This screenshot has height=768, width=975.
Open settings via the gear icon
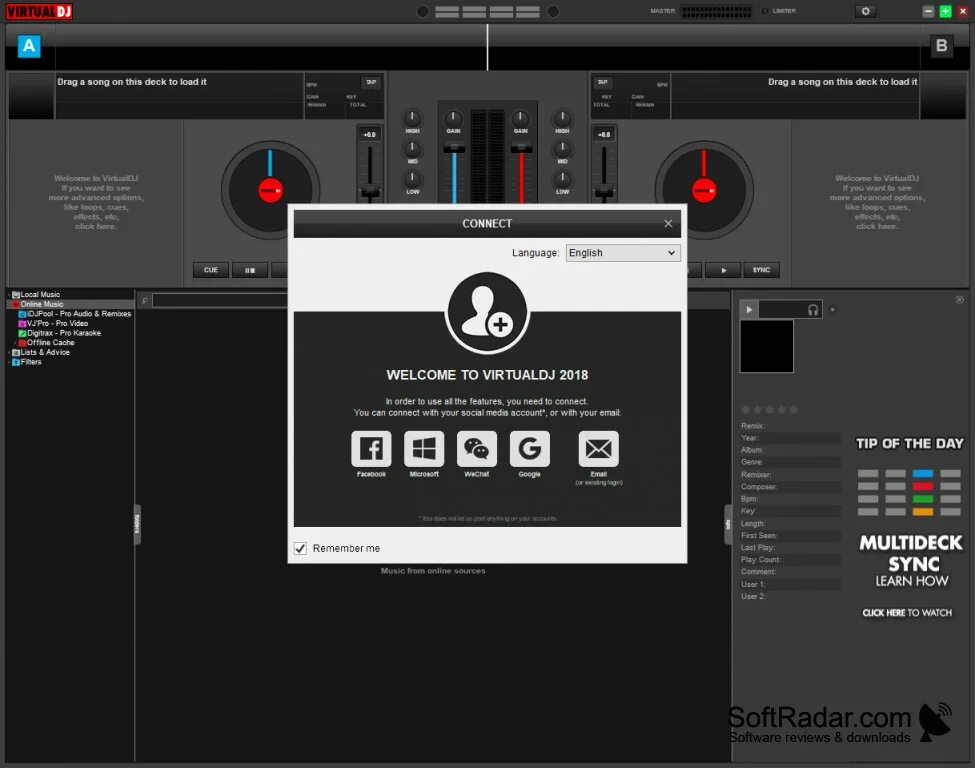865,11
